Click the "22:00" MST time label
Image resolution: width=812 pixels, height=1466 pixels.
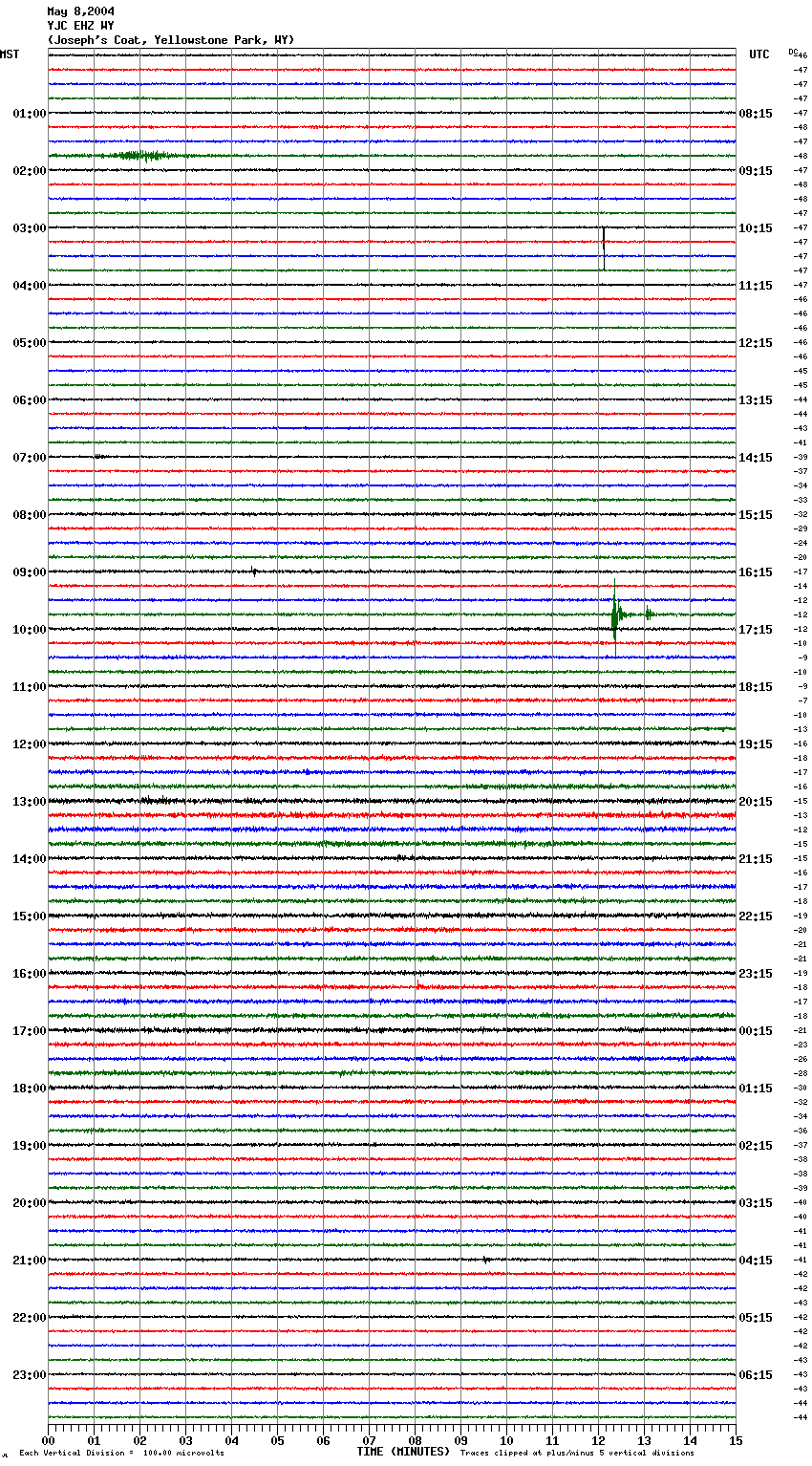coord(30,1318)
